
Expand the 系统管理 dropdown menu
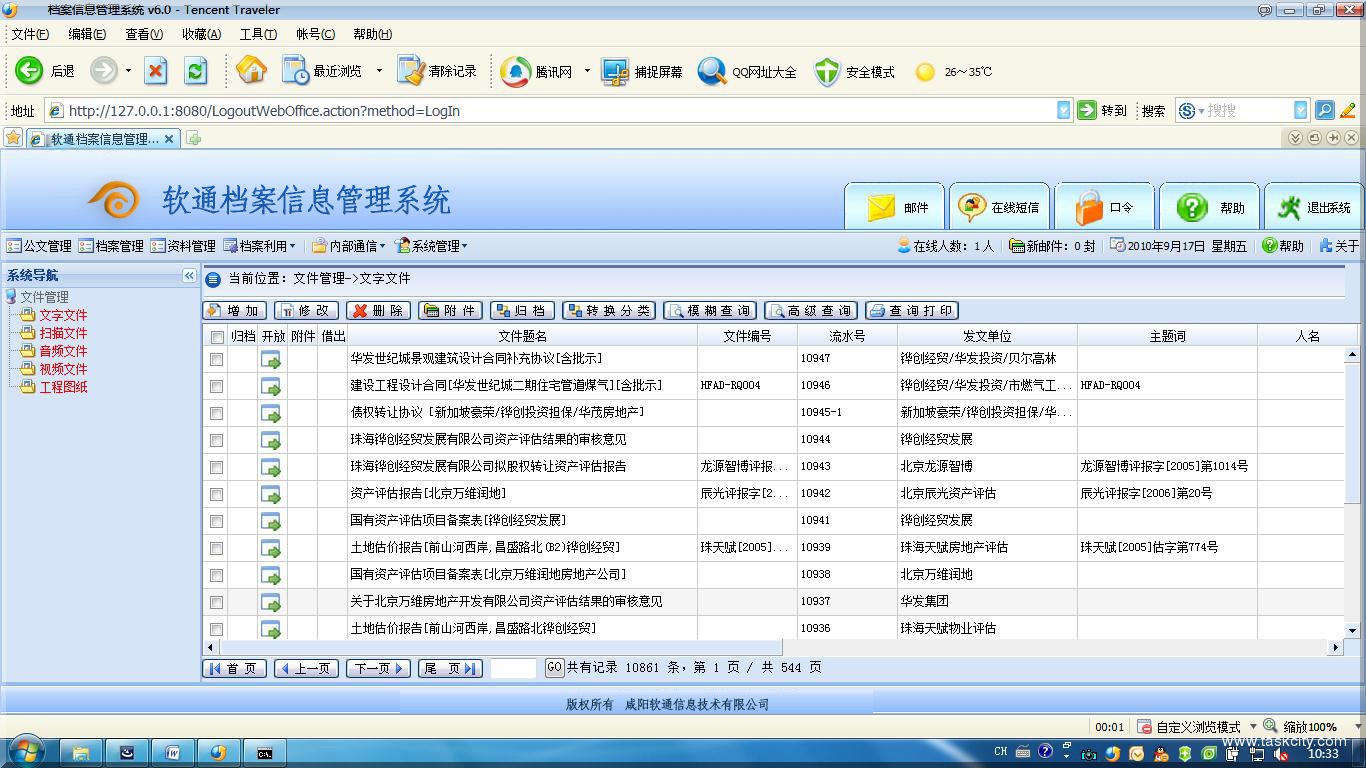tap(431, 246)
